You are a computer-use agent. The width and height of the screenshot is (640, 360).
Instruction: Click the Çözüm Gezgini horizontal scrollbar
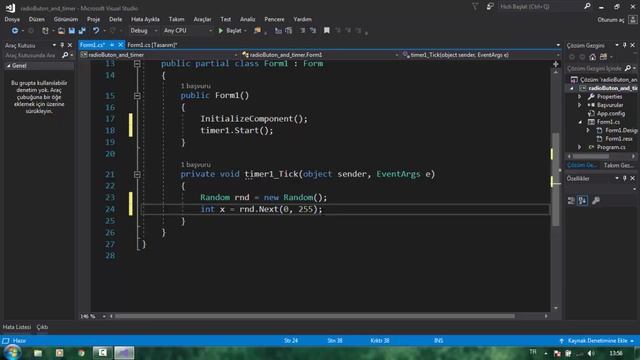pos(591,156)
